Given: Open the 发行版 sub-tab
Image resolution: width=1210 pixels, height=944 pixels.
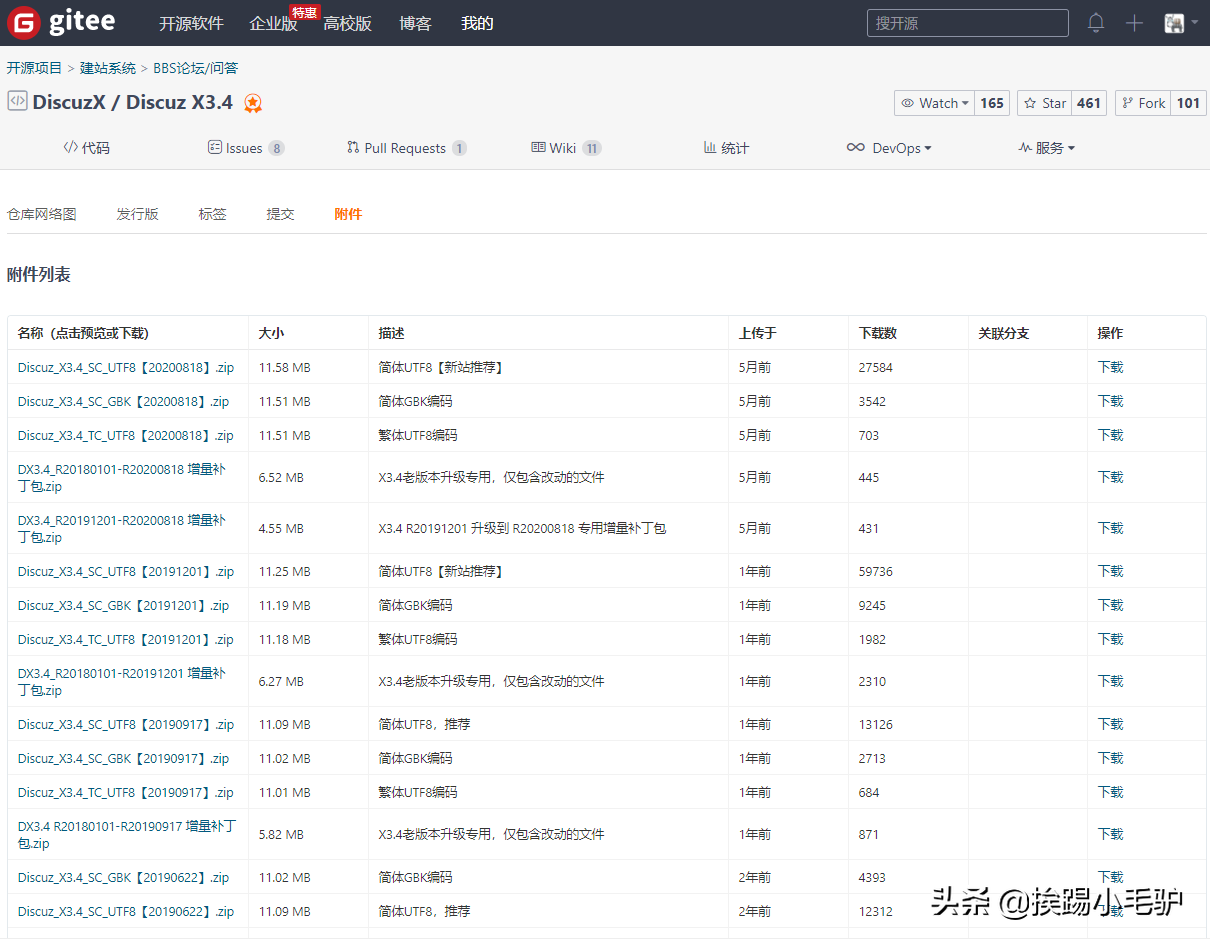Looking at the screenshot, I should (137, 214).
